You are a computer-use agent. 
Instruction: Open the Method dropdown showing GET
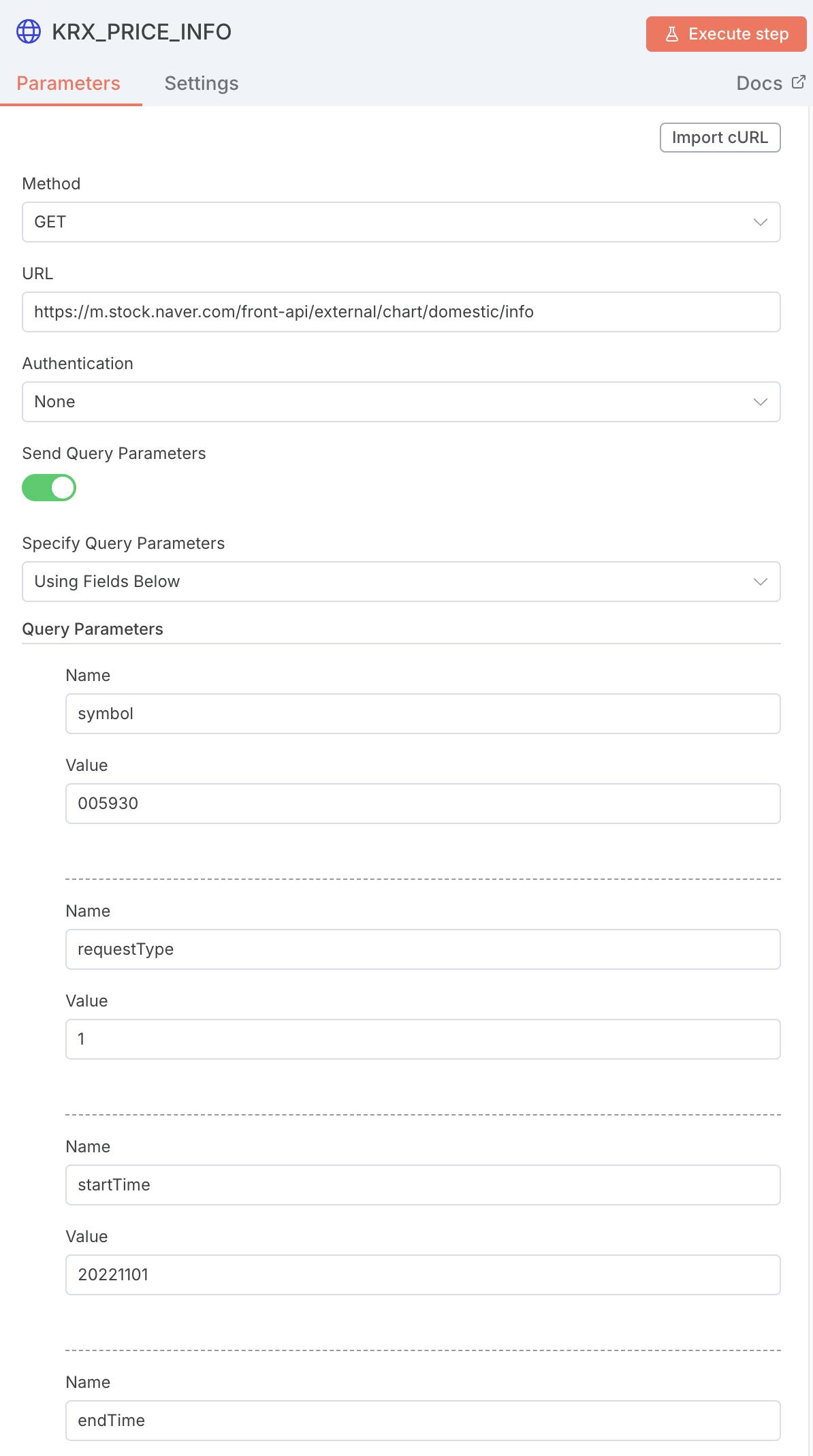point(401,222)
